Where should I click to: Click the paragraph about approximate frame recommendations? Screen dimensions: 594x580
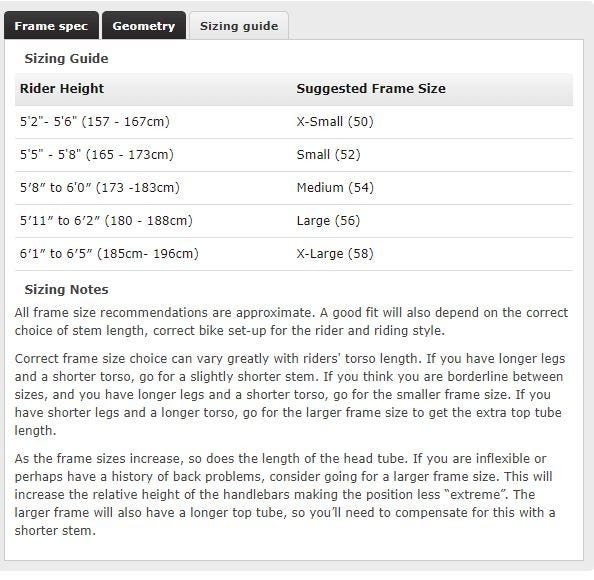[291, 322]
